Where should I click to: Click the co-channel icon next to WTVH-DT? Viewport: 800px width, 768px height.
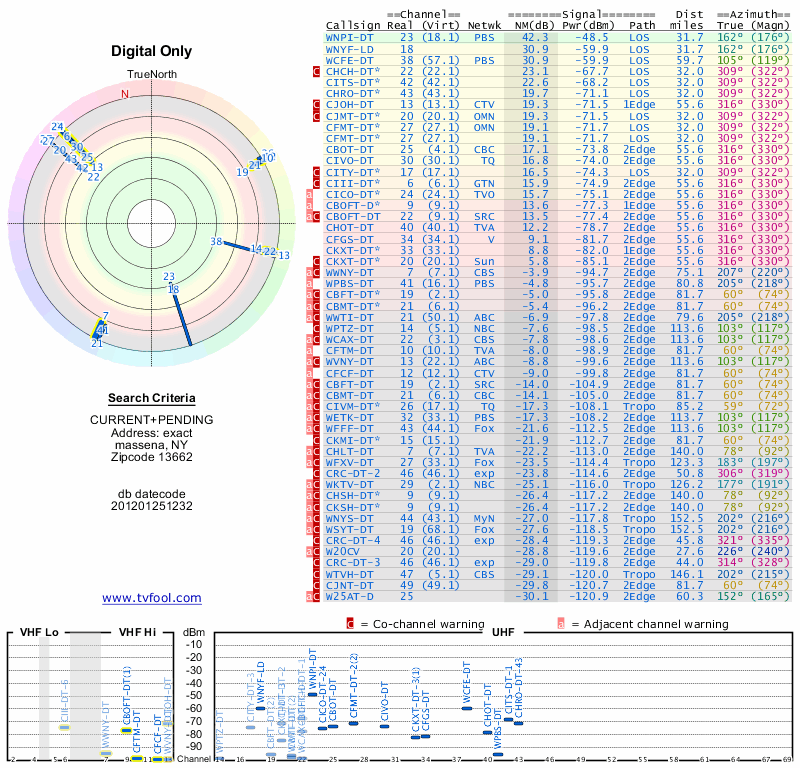click(x=316, y=574)
